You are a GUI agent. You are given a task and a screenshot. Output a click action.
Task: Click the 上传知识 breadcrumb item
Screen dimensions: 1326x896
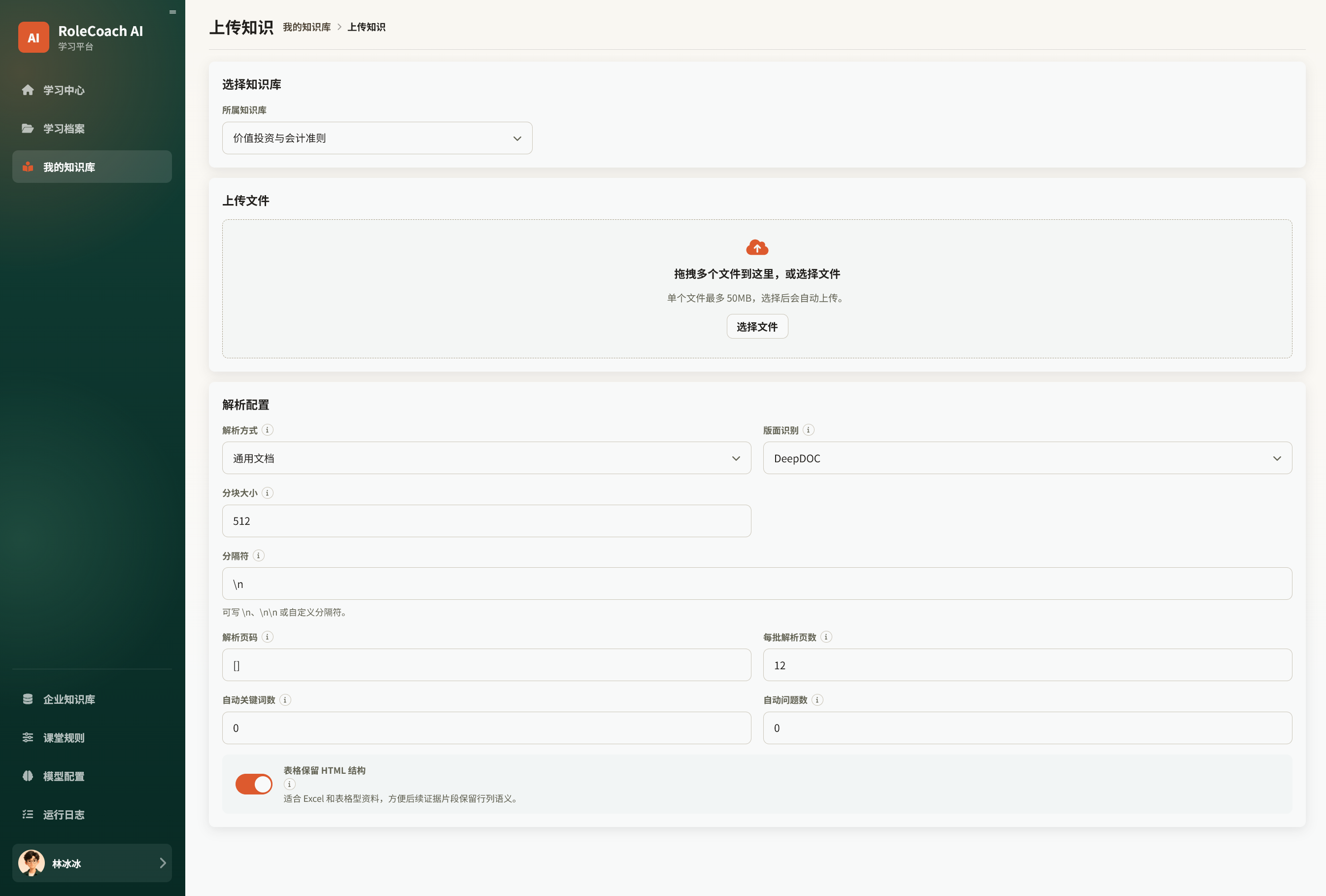[366, 27]
